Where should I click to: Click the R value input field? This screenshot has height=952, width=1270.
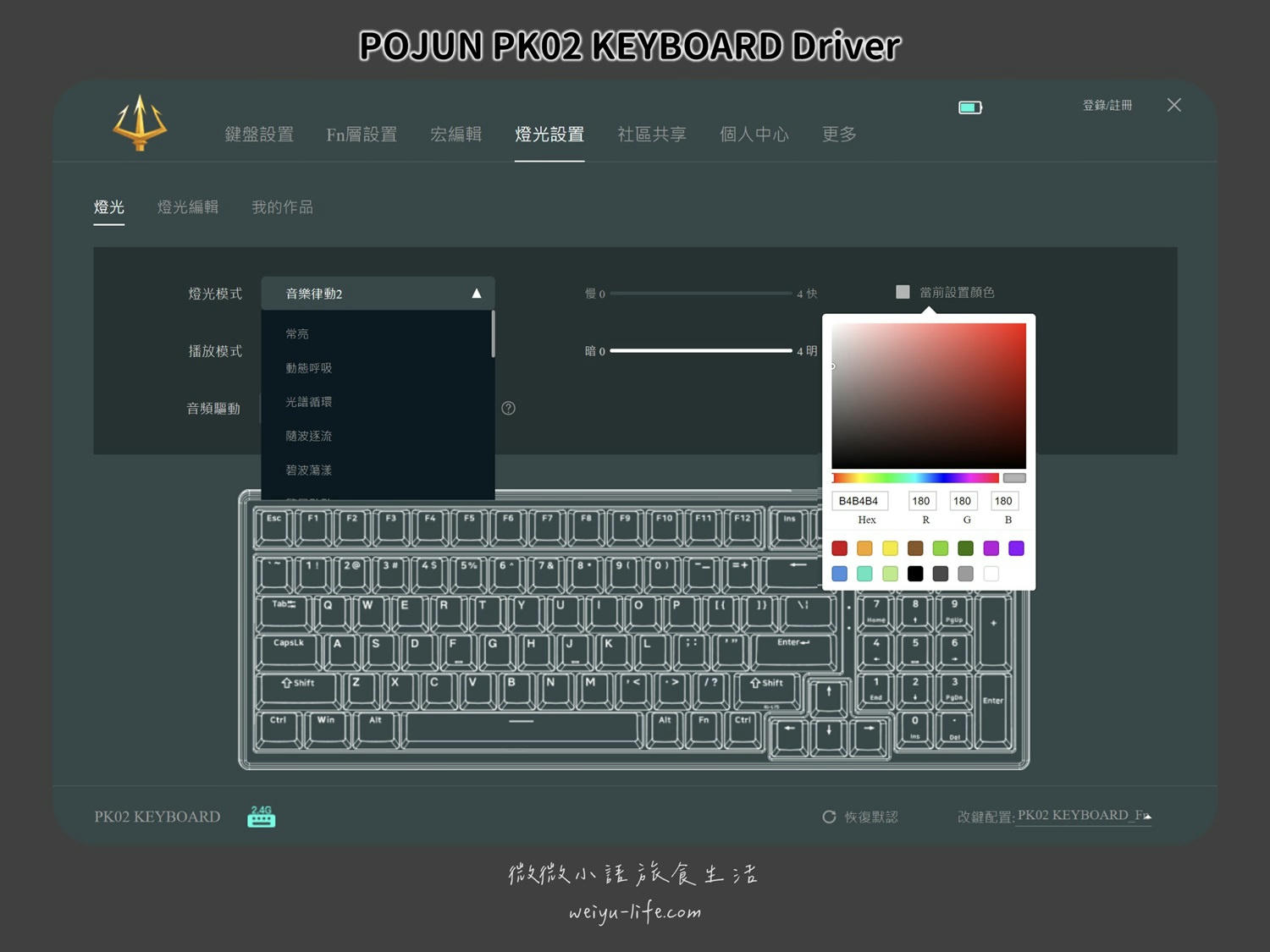point(922,501)
